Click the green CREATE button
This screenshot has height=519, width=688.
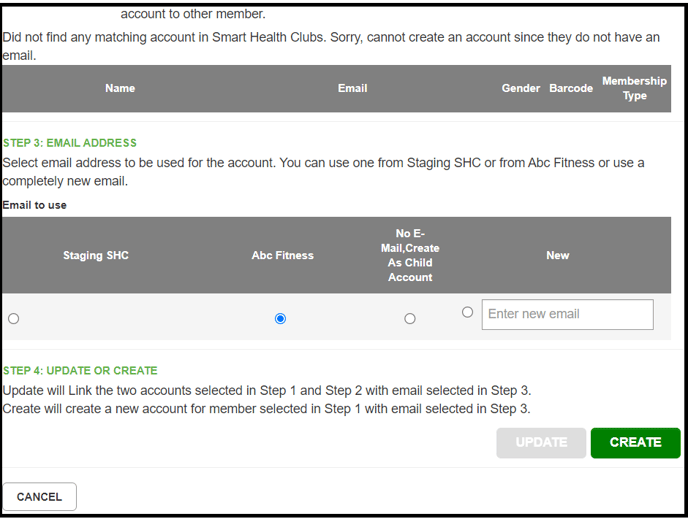click(x=635, y=443)
